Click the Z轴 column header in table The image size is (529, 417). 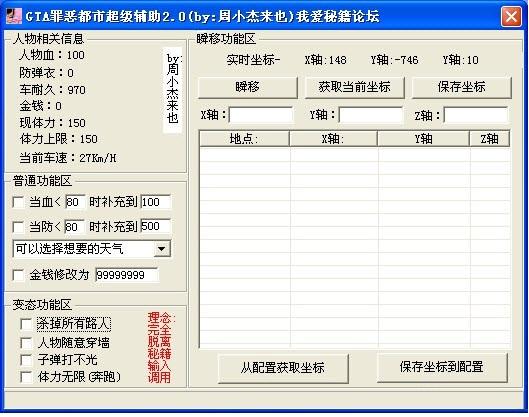[x=490, y=139]
